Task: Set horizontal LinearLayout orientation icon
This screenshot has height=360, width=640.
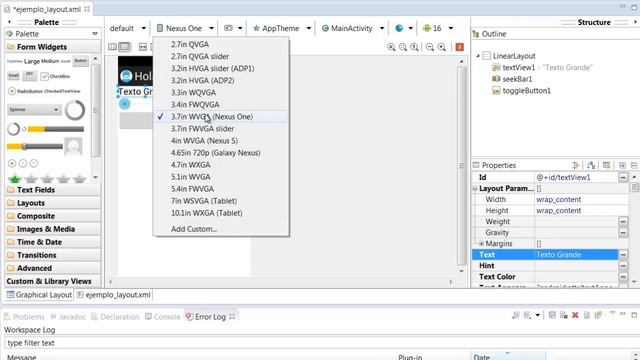Action: (x=113, y=47)
